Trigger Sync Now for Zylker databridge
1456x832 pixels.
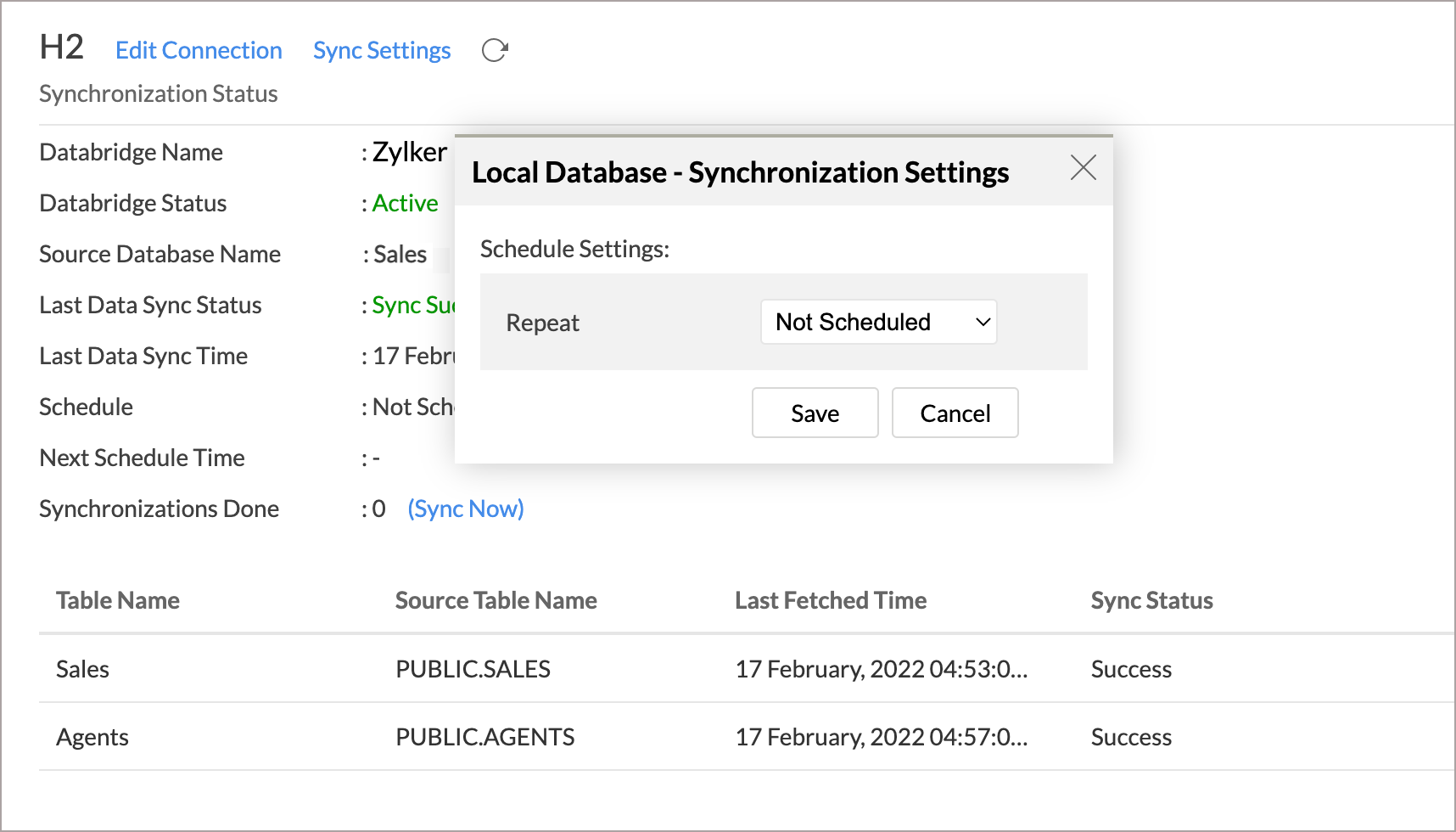point(465,509)
